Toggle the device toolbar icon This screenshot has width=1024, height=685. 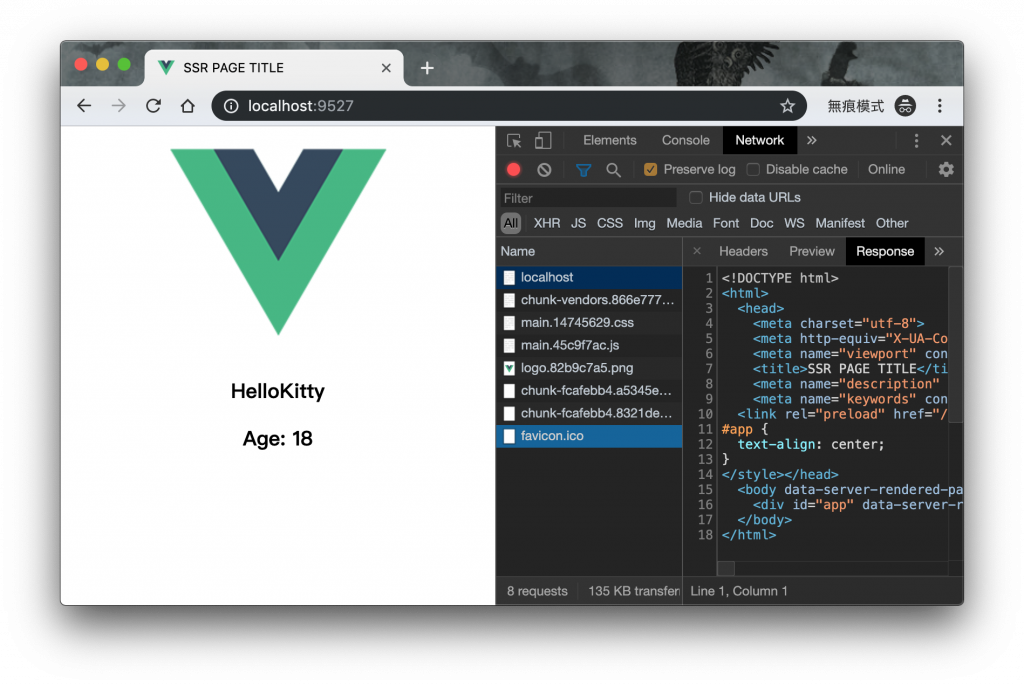point(543,140)
